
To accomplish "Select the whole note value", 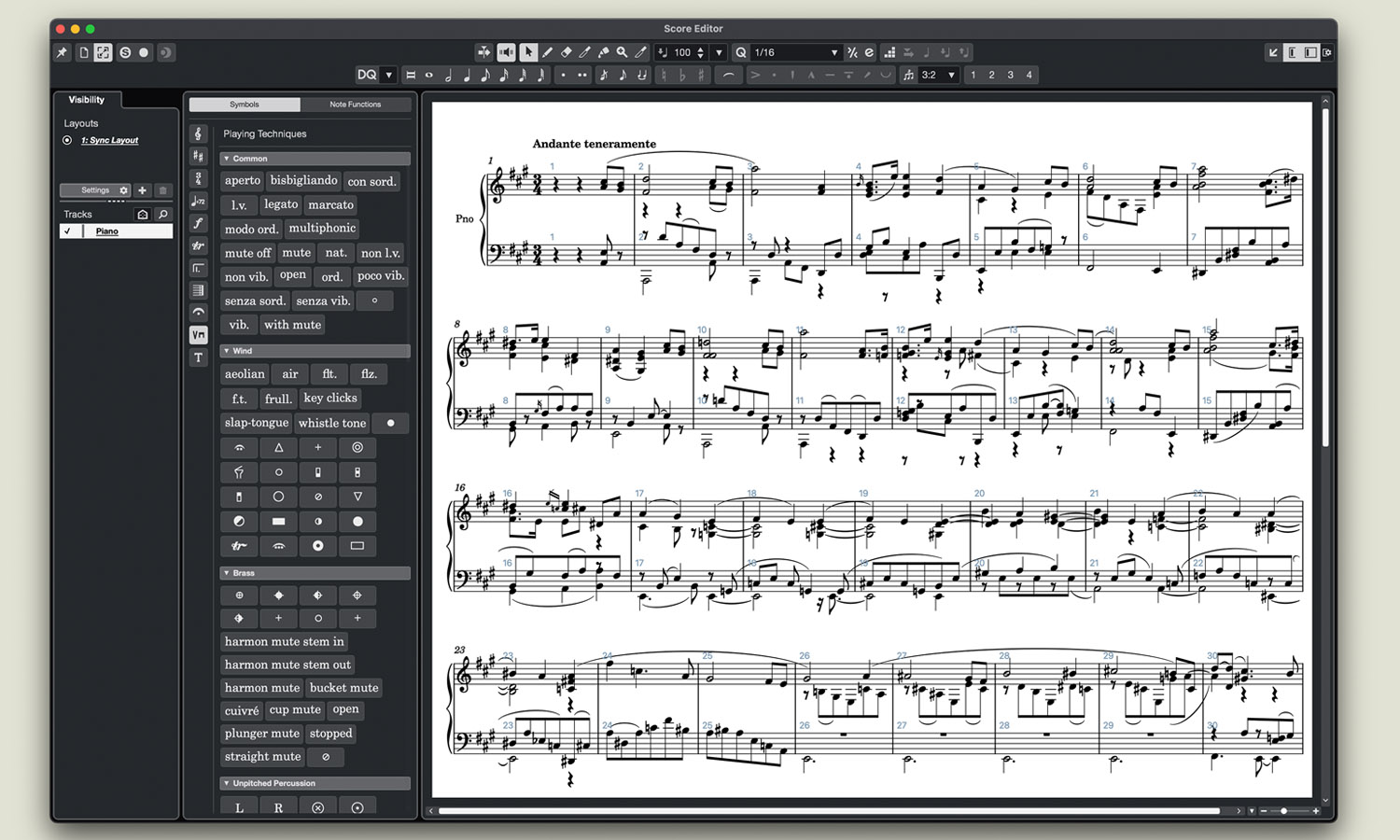I will point(429,75).
